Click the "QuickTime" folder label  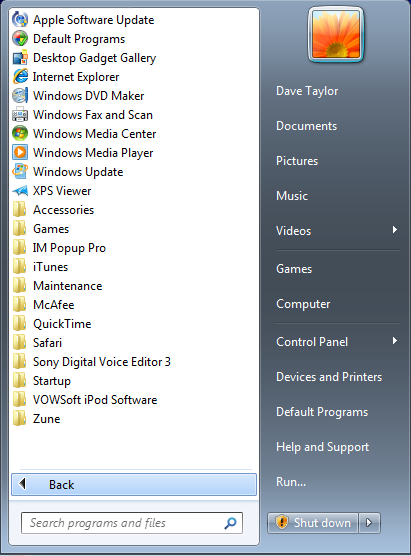tap(62, 324)
